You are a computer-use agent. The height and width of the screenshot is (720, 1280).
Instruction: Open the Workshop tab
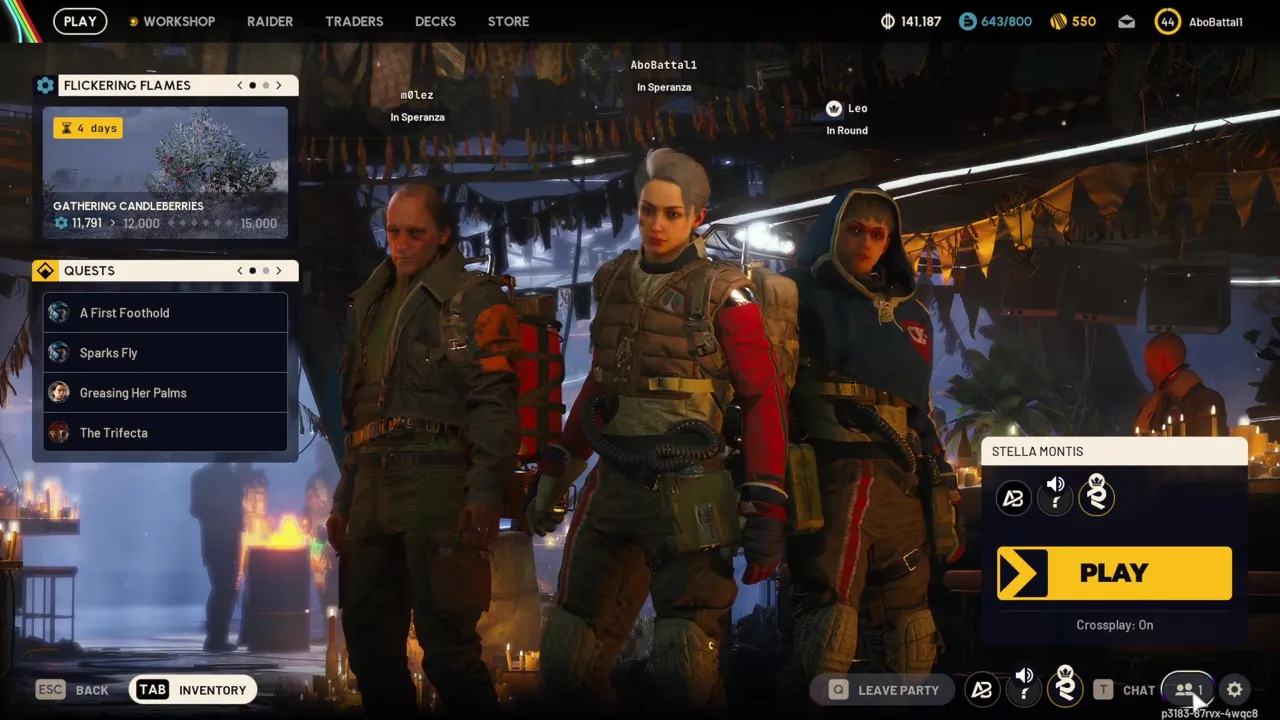coord(172,21)
